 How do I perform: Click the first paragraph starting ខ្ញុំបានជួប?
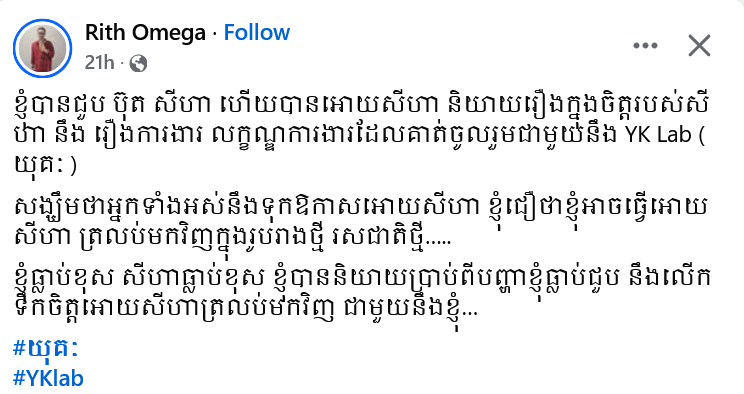(x=361, y=135)
